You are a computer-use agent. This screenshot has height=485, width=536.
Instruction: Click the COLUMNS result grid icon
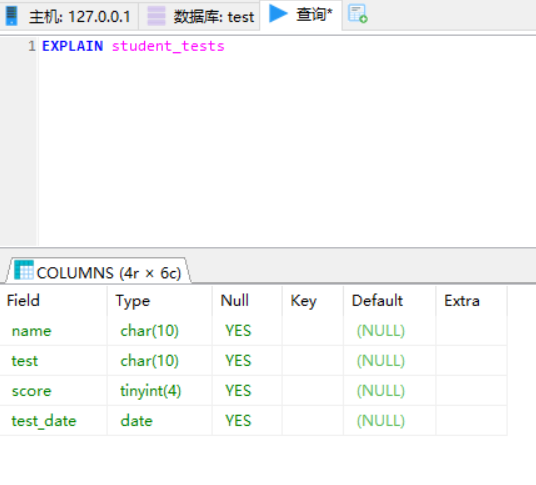click(24, 270)
